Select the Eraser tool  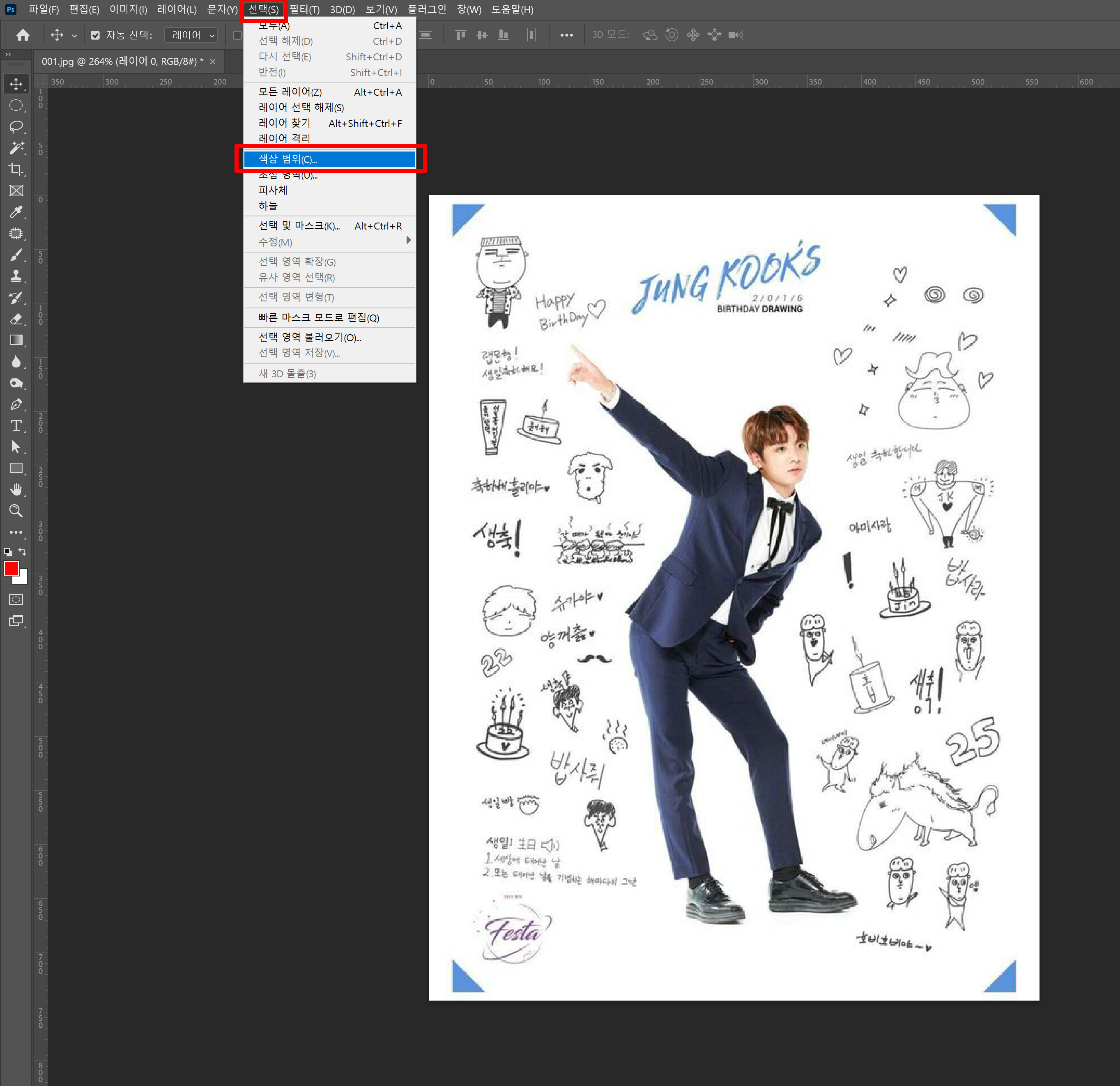point(16,319)
